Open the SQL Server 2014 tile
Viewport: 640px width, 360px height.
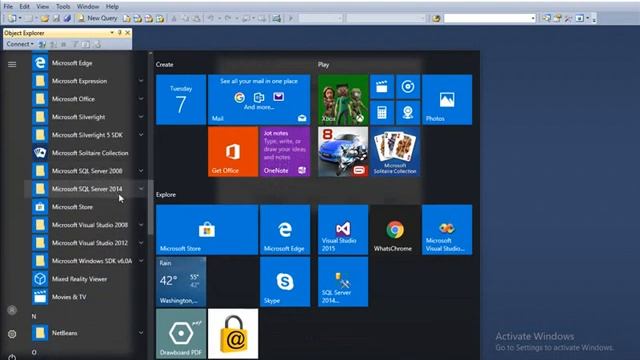pos(343,282)
